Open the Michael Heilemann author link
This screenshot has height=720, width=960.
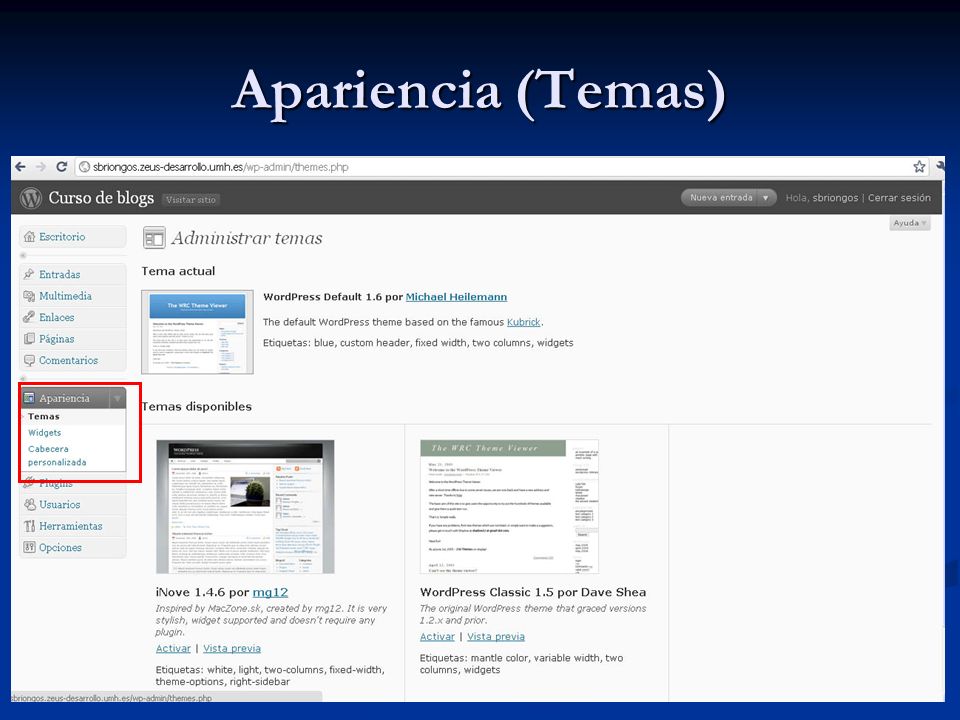pyautogui.click(x=456, y=297)
